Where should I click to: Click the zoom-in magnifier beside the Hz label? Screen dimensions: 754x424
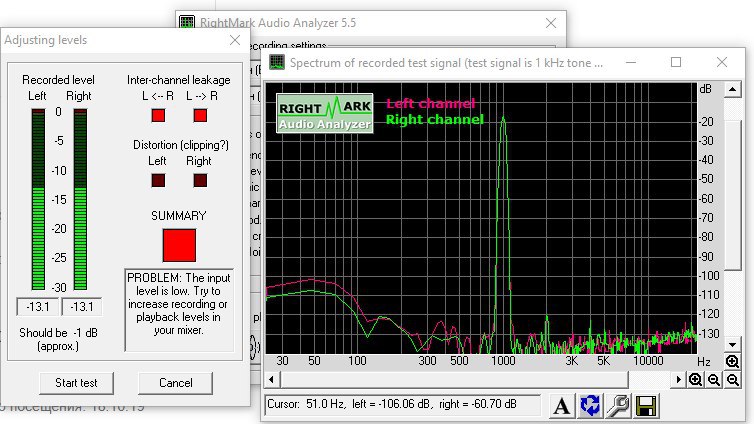(732, 362)
